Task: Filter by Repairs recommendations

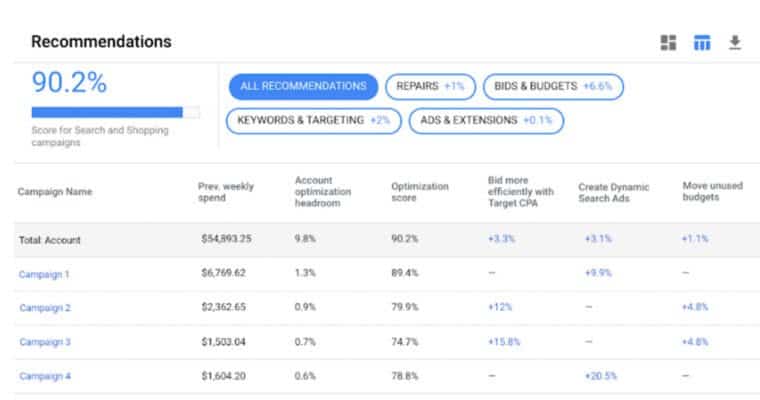Action: coord(430,87)
